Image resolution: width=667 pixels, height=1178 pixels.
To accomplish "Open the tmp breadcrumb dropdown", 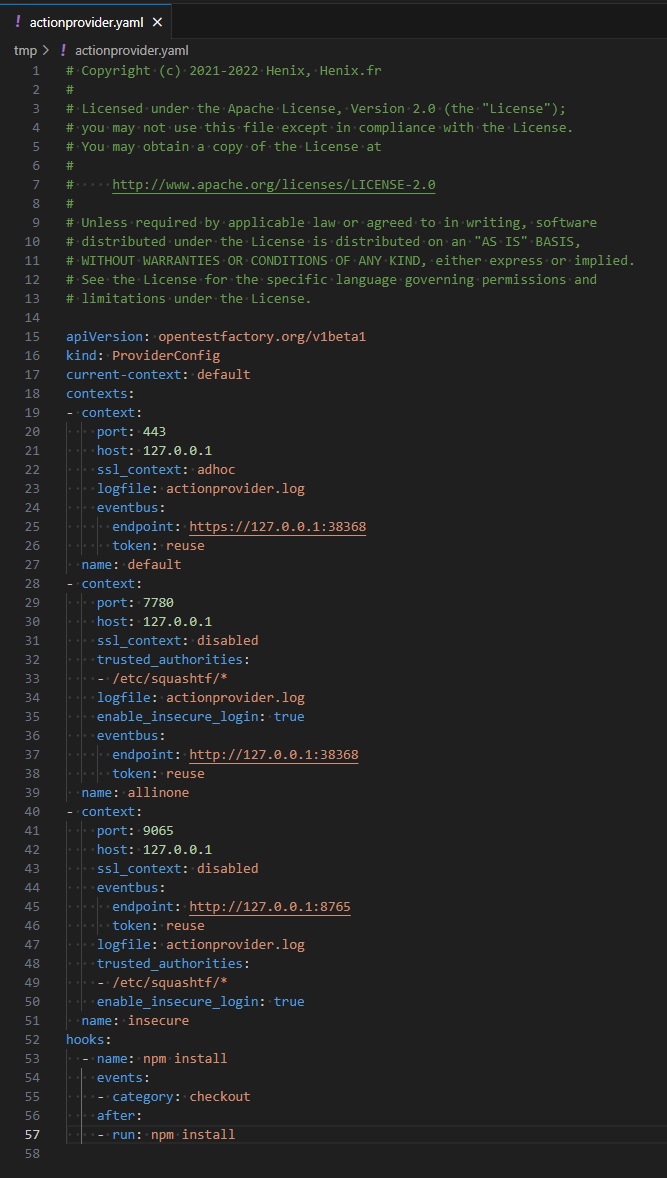I will [x=22, y=50].
